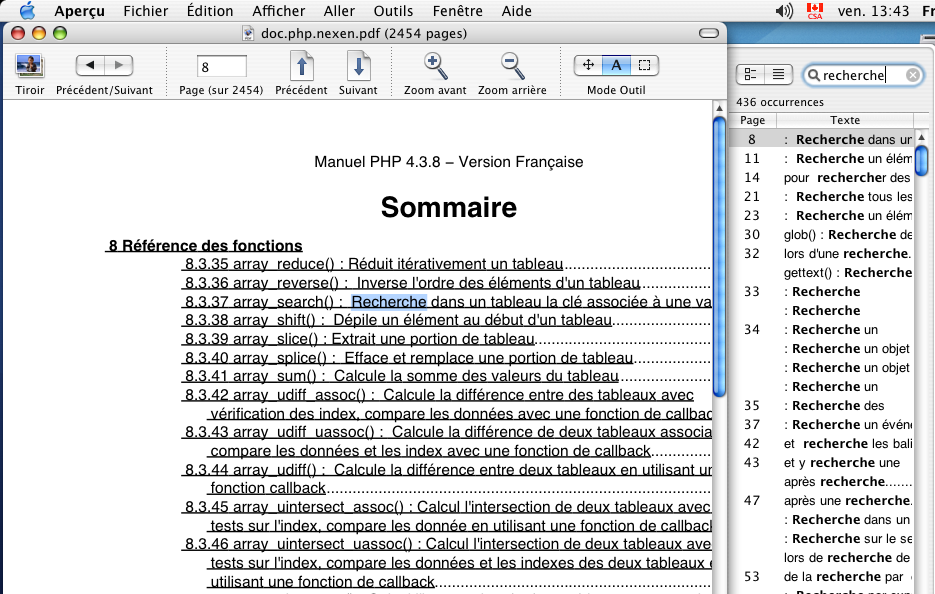Open the Fenêtre menu

457,11
